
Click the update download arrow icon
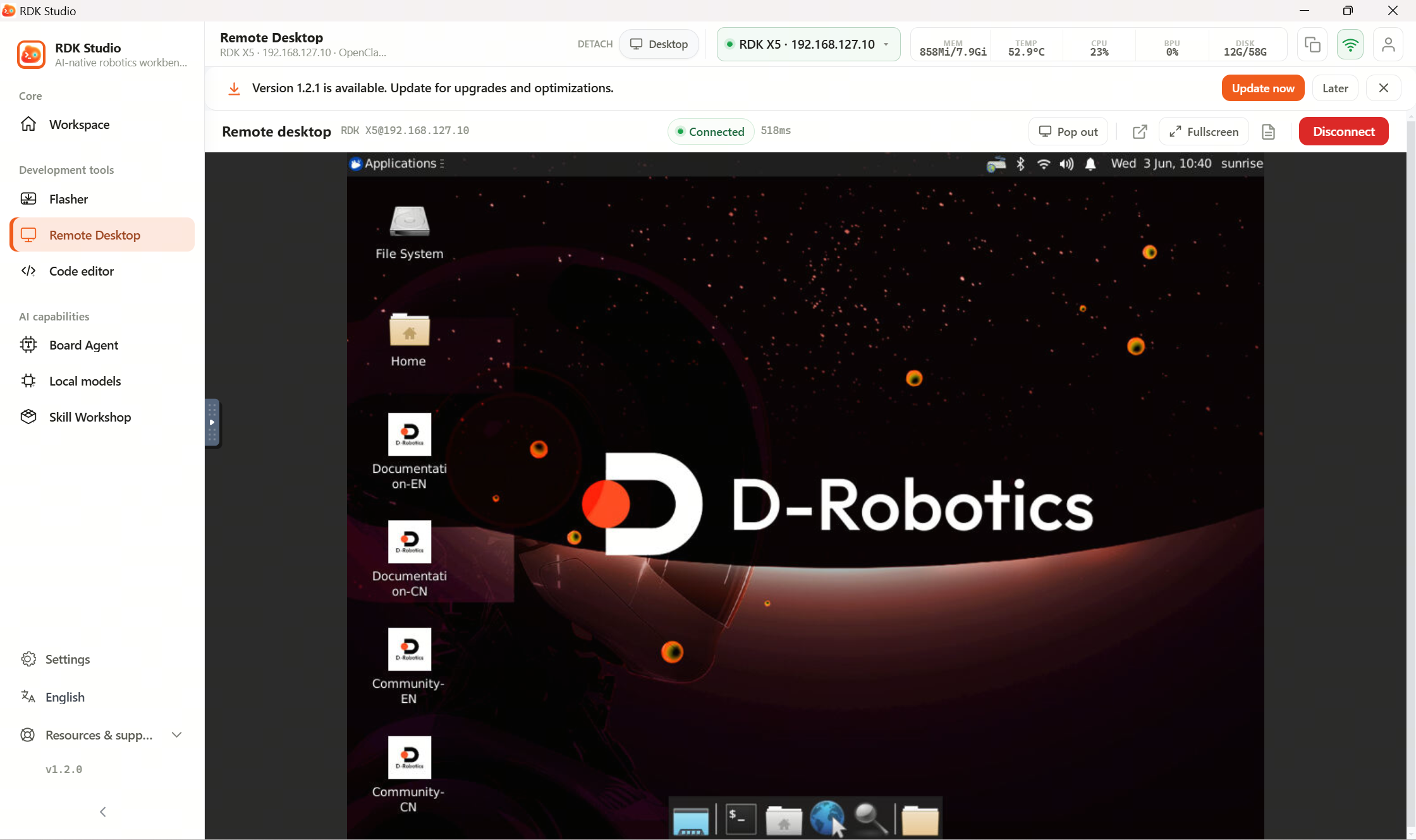pyautogui.click(x=234, y=88)
